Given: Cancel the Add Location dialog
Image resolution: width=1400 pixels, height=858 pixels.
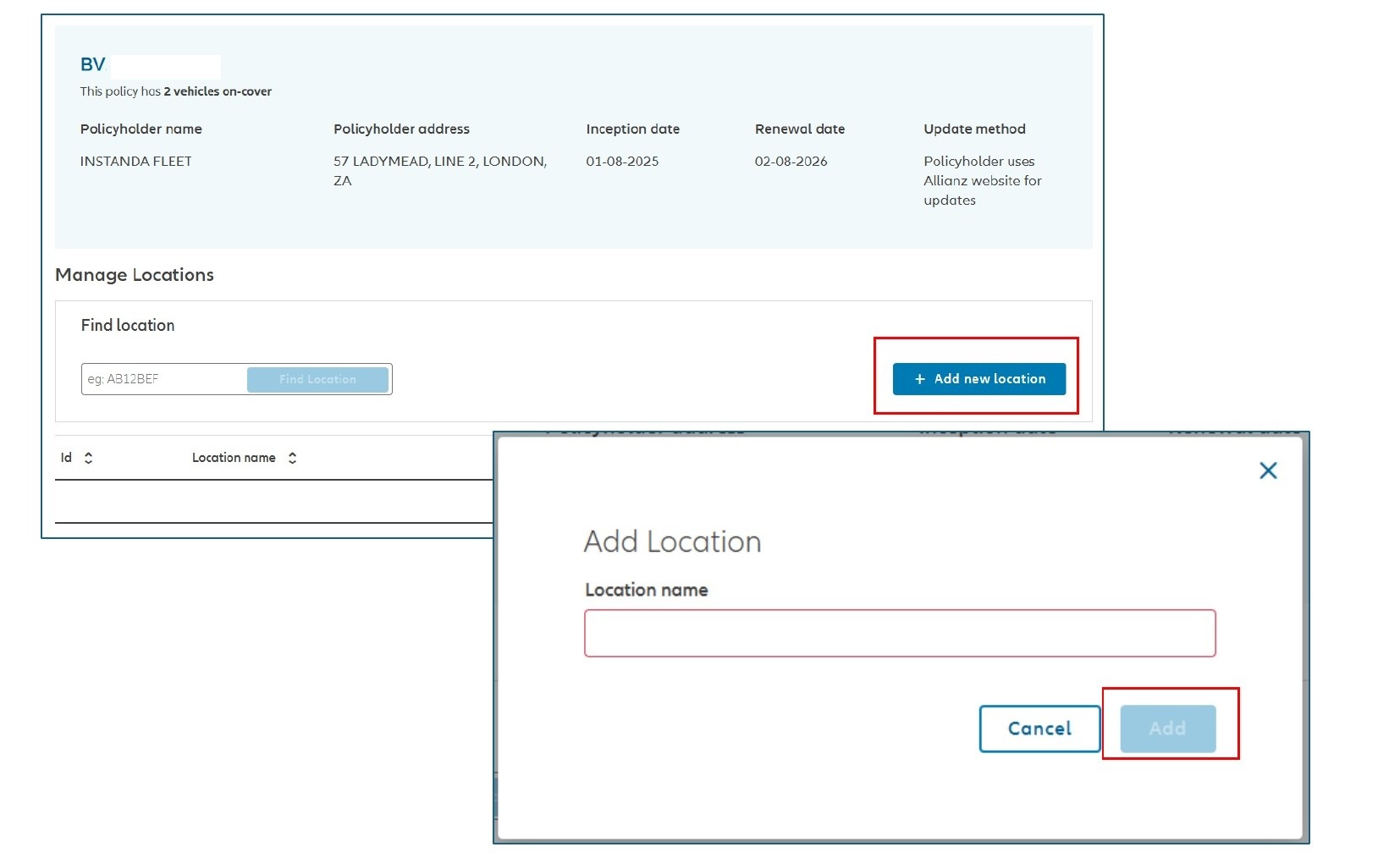Looking at the screenshot, I should (1039, 729).
